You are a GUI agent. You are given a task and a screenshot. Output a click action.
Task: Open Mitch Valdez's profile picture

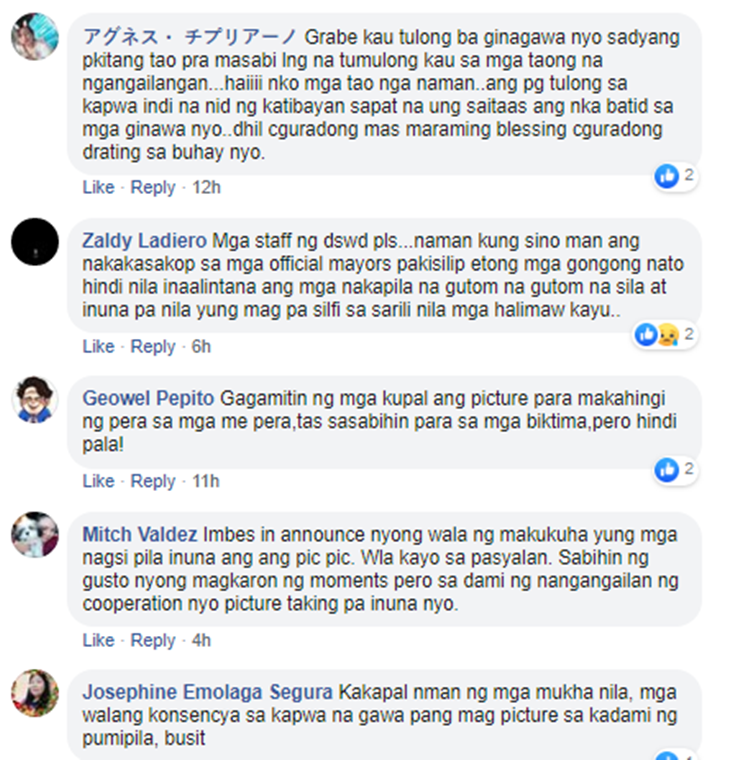click(x=35, y=535)
